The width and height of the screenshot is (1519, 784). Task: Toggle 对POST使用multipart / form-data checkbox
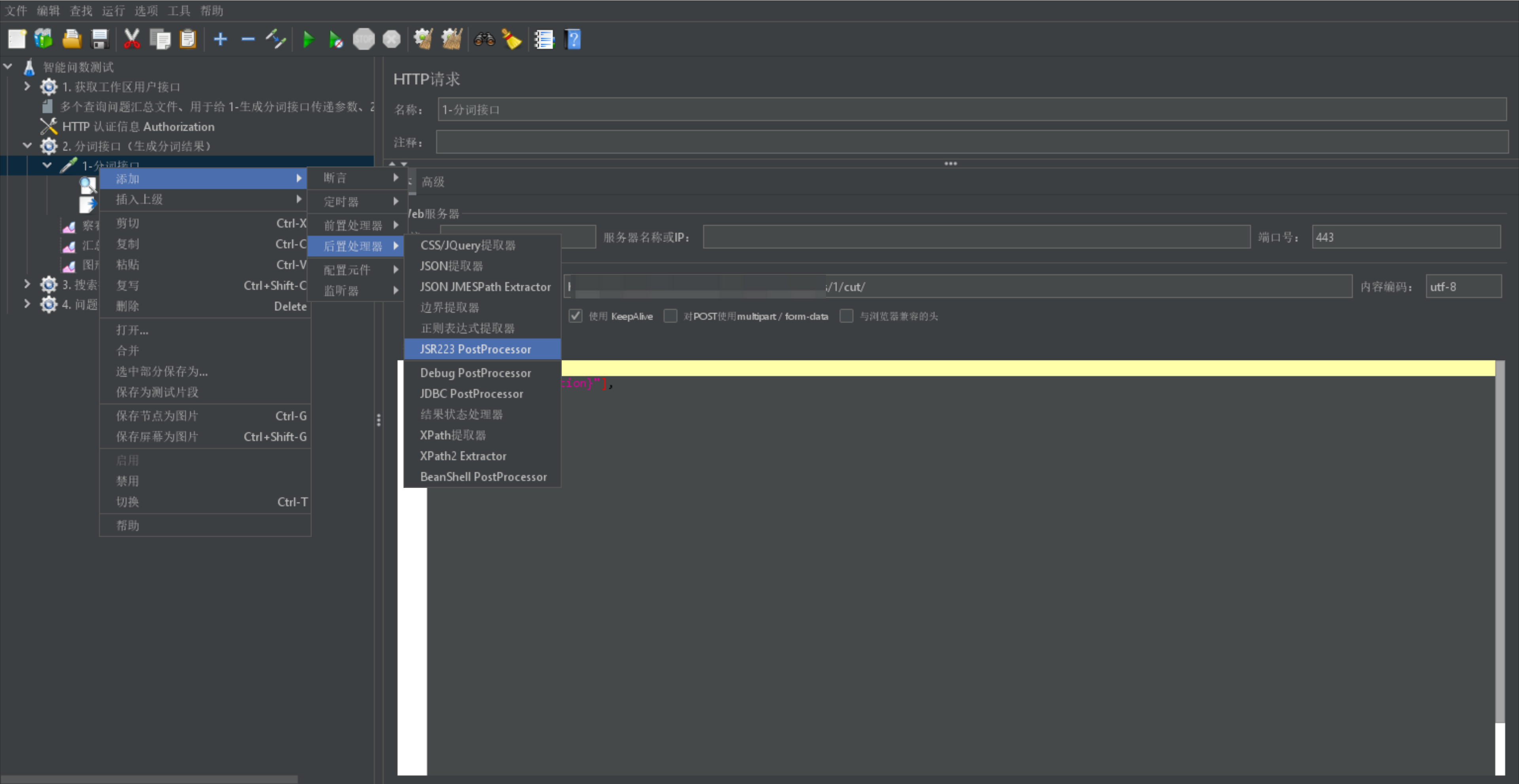coord(670,316)
